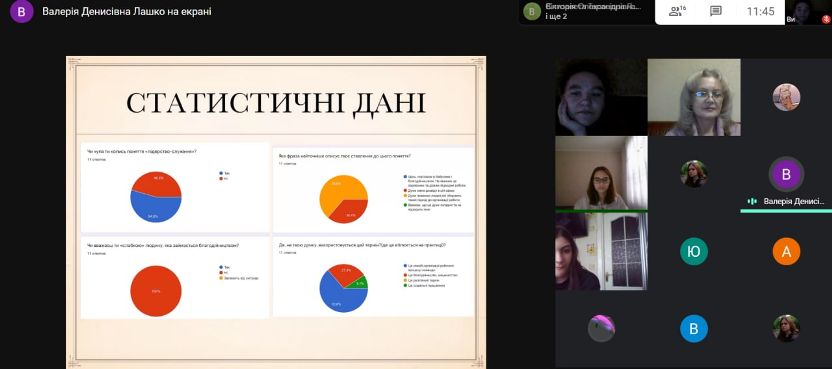Select the blue B participant avatar
The image size is (832, 369).
[x=694, y=328]
